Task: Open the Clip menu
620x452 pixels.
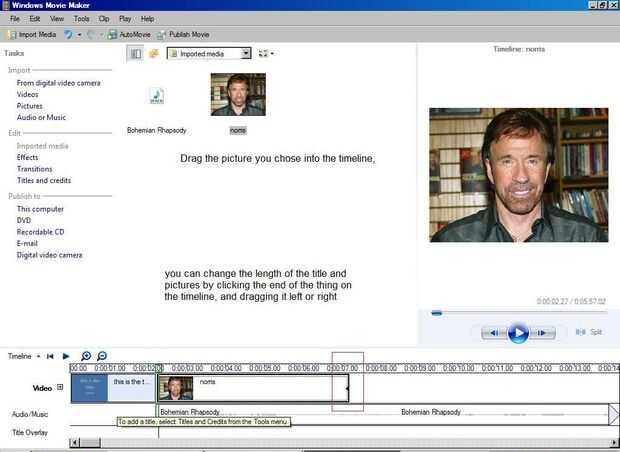Action: 104,19
